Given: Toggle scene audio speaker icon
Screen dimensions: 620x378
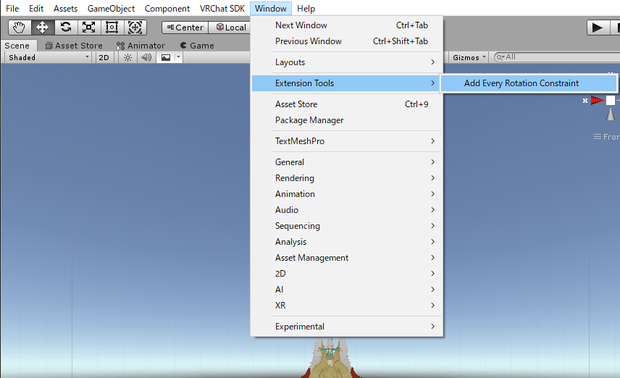Looking at the screenshot, I should [x=146, y=58].
